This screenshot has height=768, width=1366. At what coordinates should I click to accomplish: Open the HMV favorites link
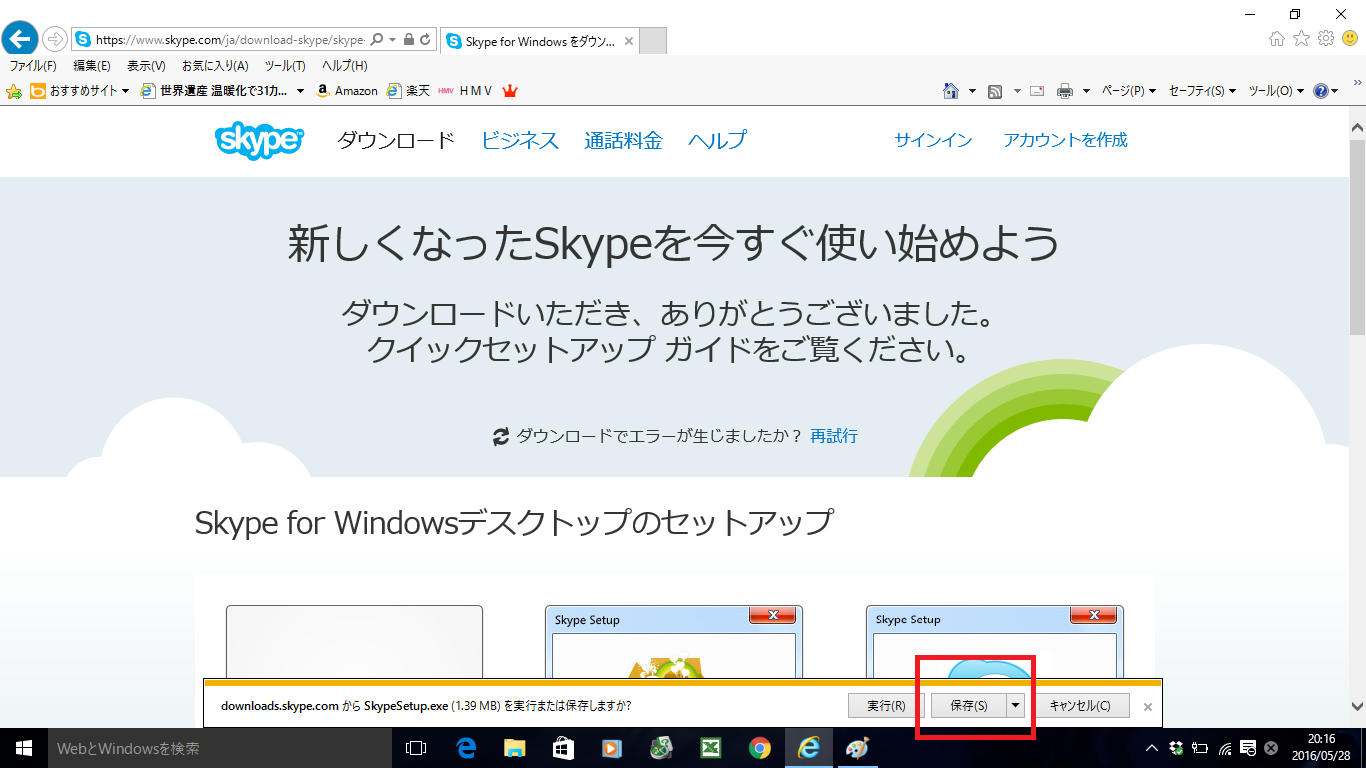click(465, 91)
